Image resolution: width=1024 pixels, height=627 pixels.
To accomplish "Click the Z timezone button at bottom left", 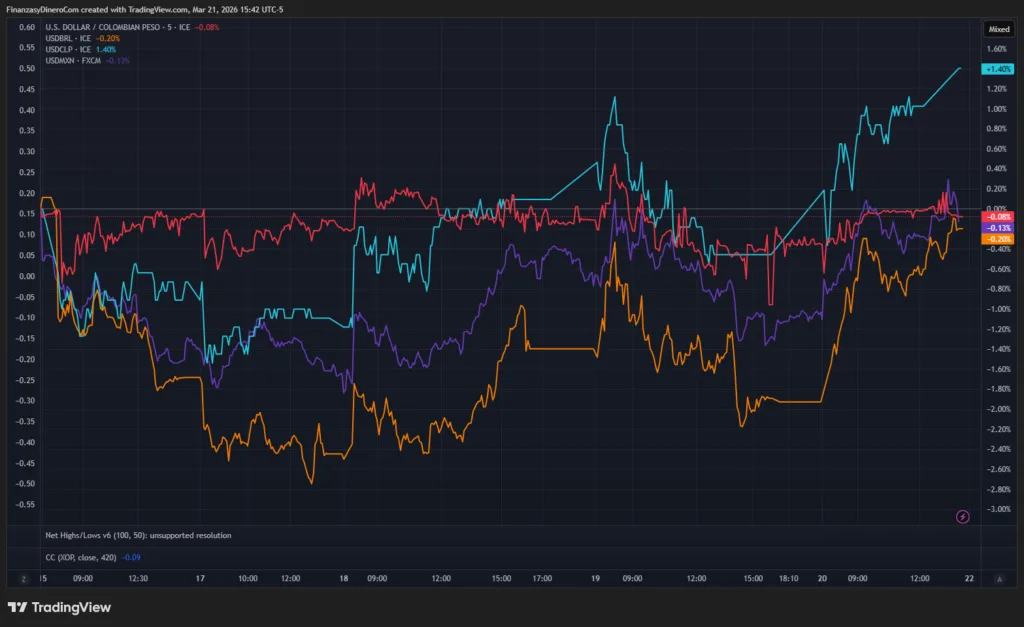I will pos(22,578).
